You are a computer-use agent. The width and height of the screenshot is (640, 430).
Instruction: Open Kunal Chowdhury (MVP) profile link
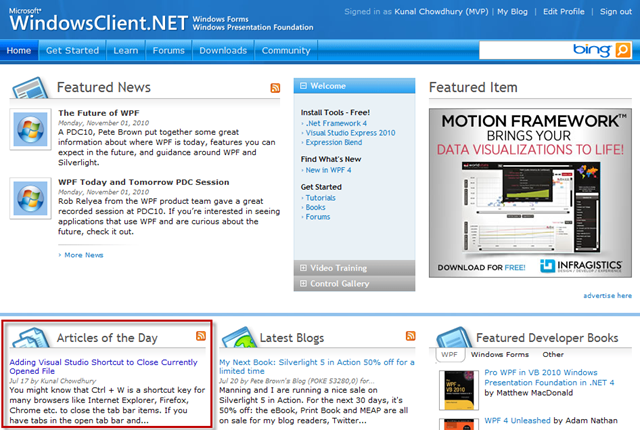(441, 12)
